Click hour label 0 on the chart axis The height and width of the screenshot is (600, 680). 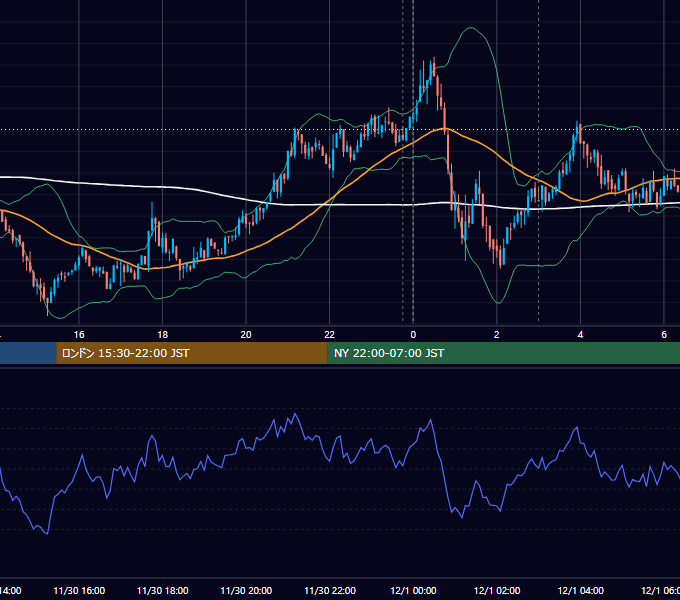pyautogui.click(x=413, y=335)
